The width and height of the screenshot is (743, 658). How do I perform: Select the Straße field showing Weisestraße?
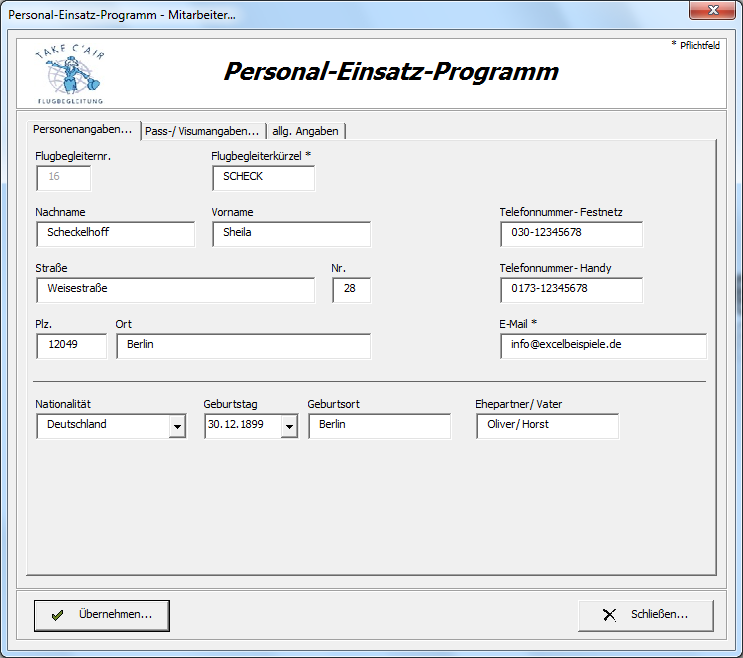(175, 289)
